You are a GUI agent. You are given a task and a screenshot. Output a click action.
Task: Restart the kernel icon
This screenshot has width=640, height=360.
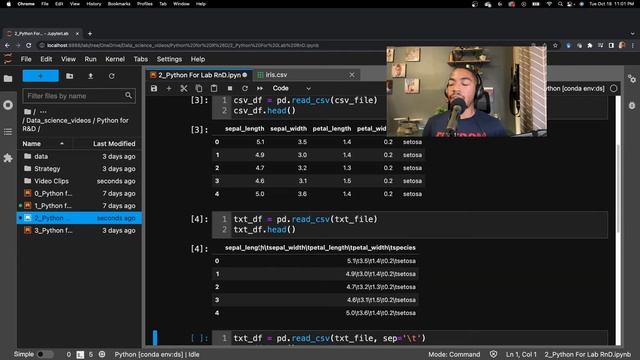point(244,88)
